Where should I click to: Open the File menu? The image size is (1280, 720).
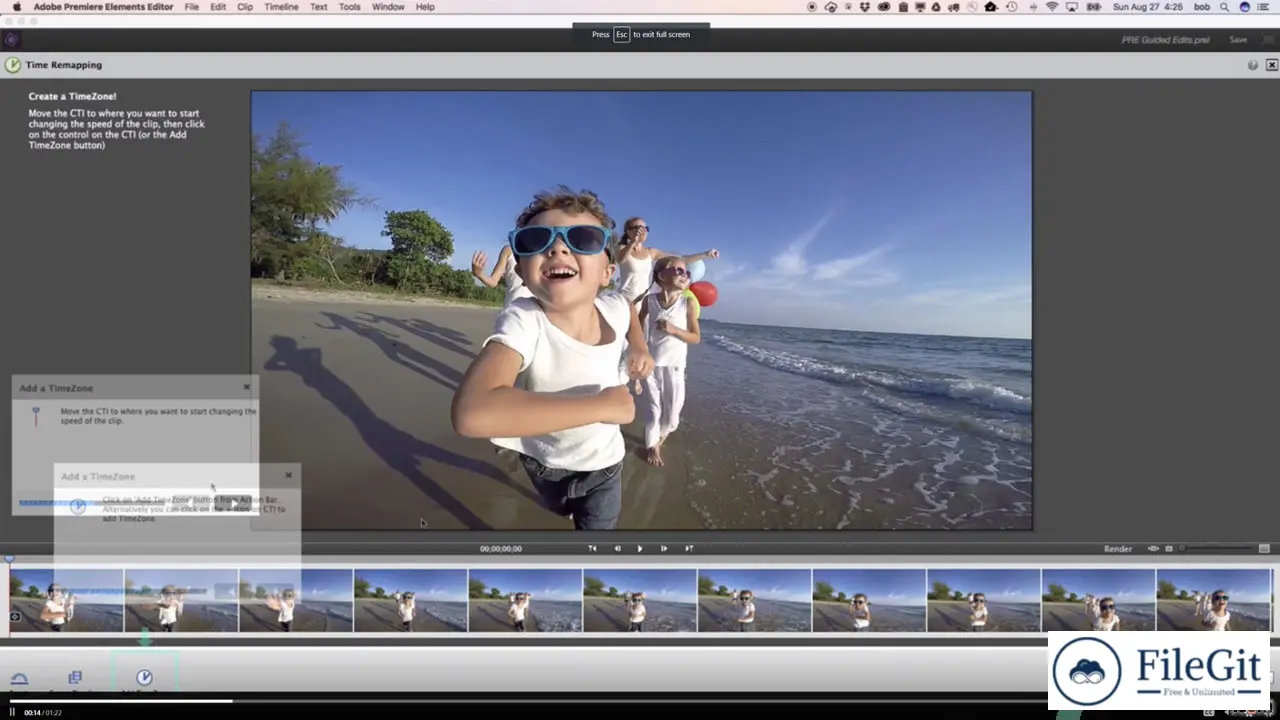191,7
